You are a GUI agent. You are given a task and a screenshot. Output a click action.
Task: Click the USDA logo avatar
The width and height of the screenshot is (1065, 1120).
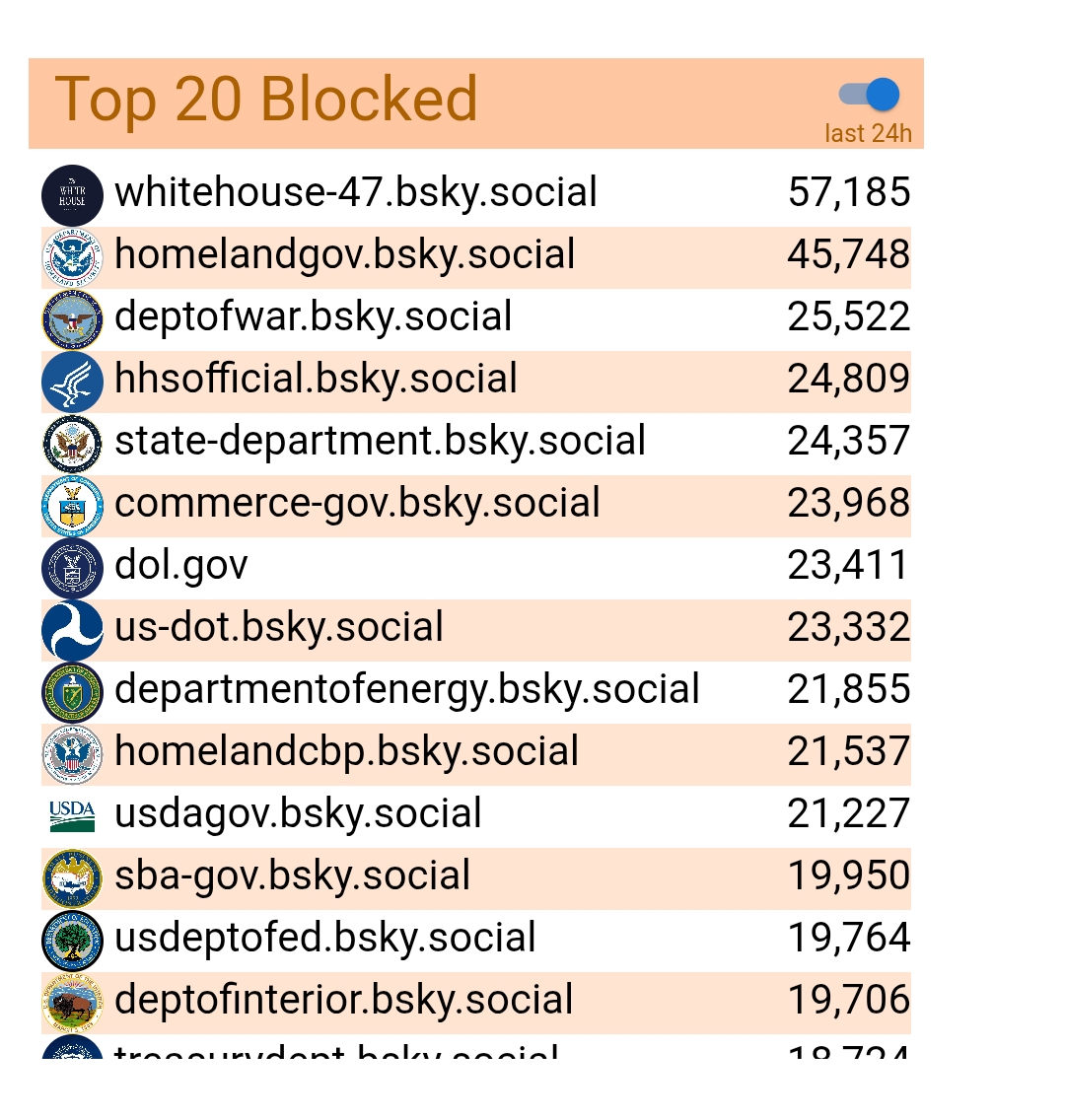[72, 815]
